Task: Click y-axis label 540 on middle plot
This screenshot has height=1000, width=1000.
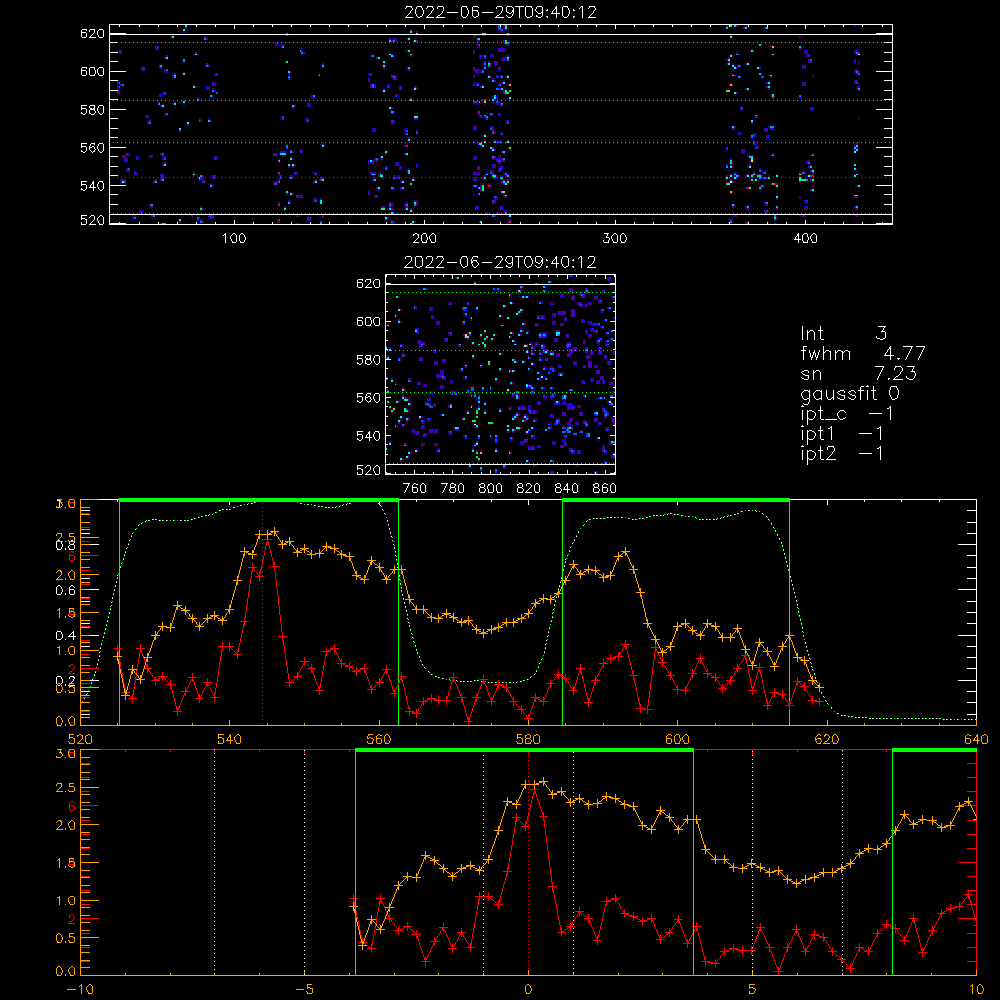Action: coord(368,436)
